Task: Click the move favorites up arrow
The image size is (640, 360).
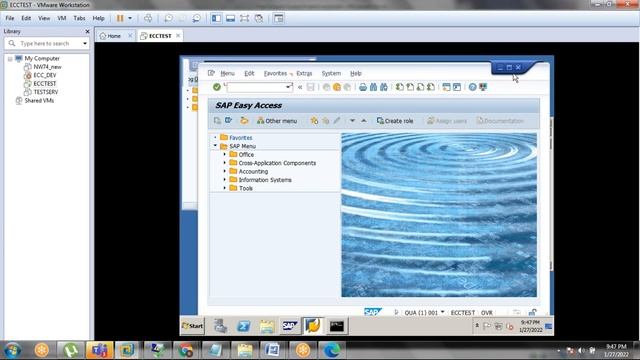Action: tap(364, 121)
